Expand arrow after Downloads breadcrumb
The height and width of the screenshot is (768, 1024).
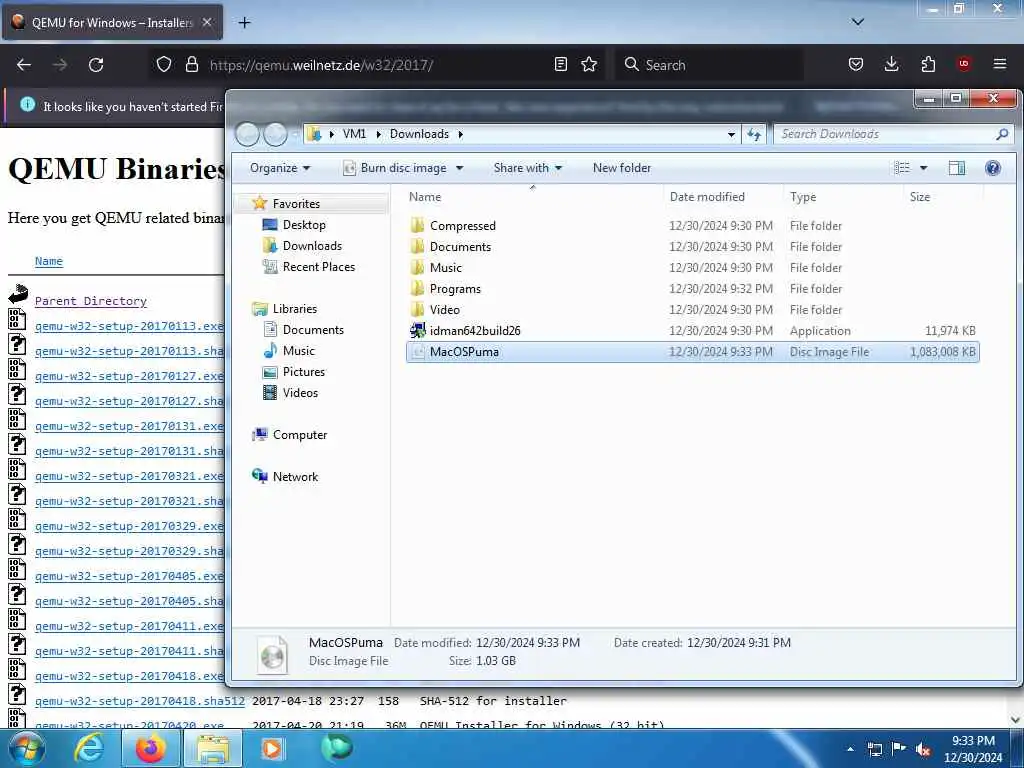(x=460, y=135)
